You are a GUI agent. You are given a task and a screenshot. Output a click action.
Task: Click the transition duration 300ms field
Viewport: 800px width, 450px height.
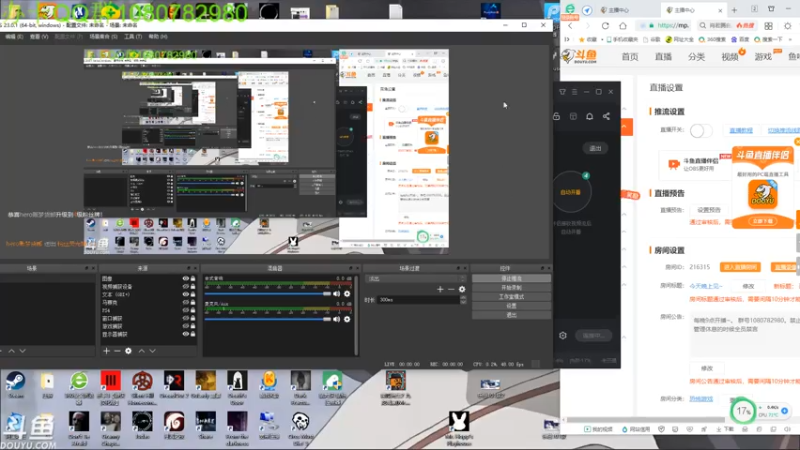tap(418, 300)
